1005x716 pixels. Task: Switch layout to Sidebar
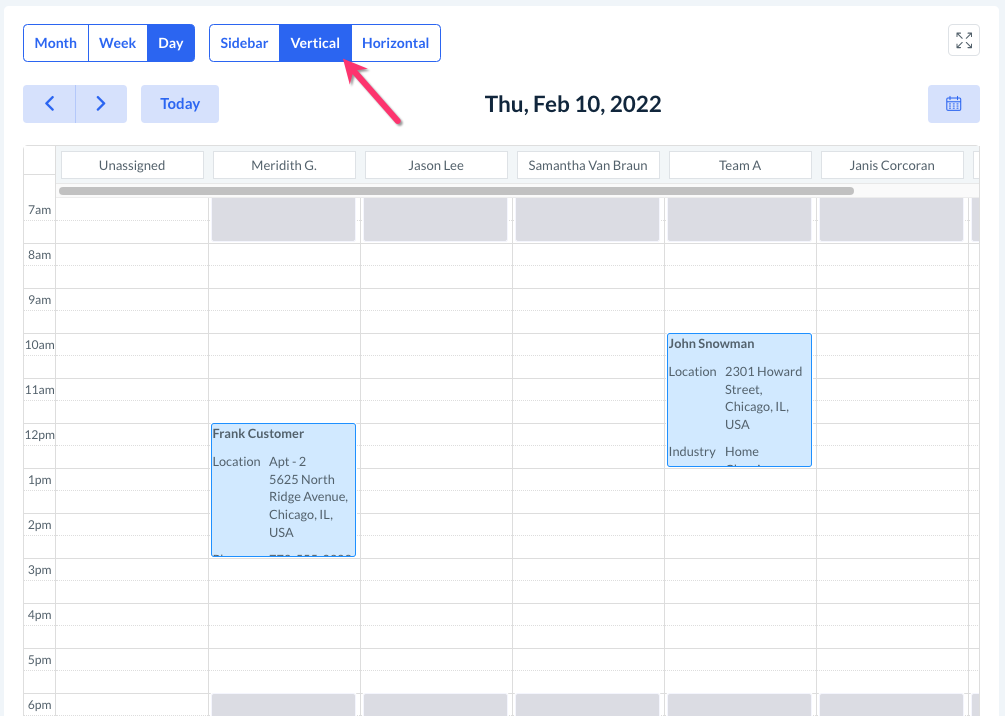(244, 43)
